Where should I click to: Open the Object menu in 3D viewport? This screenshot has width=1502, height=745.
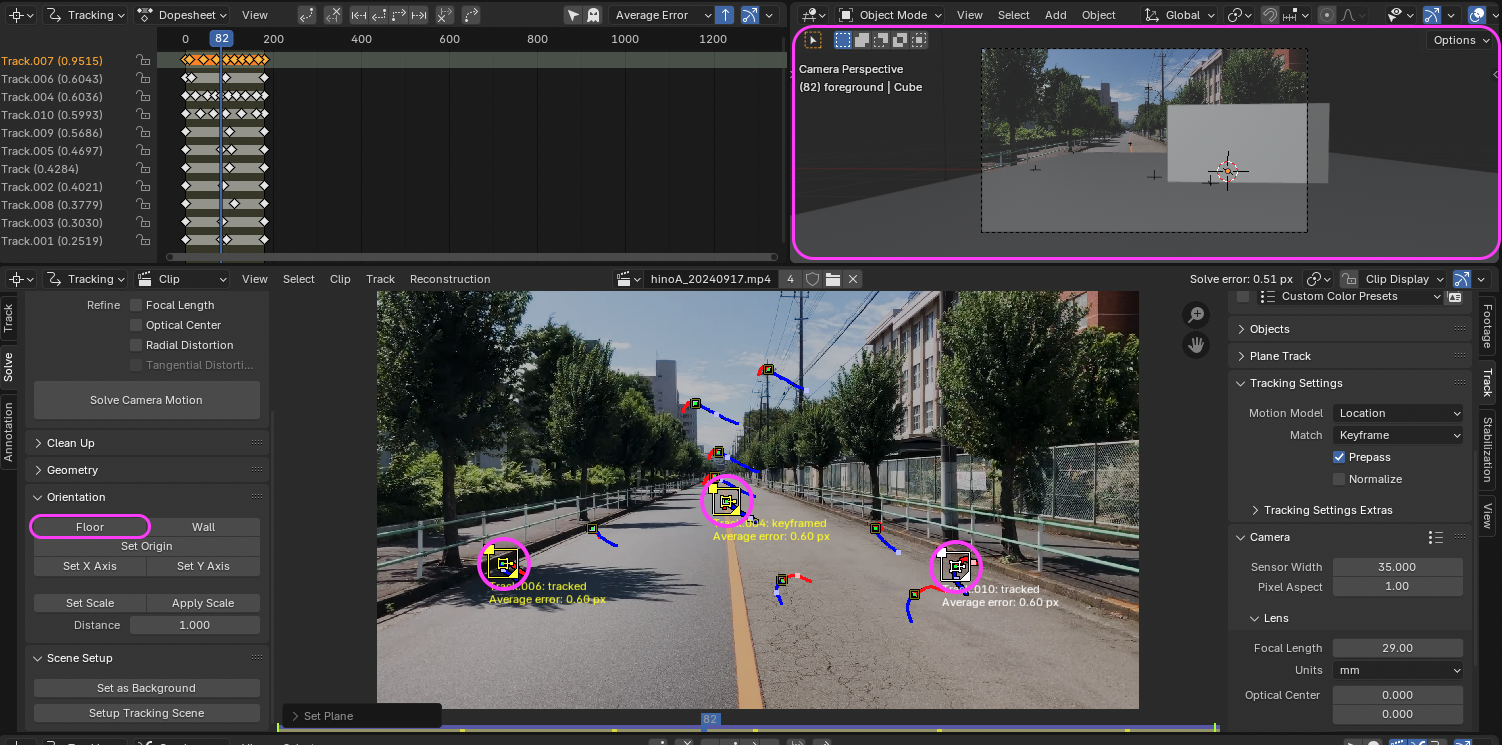1098,15
